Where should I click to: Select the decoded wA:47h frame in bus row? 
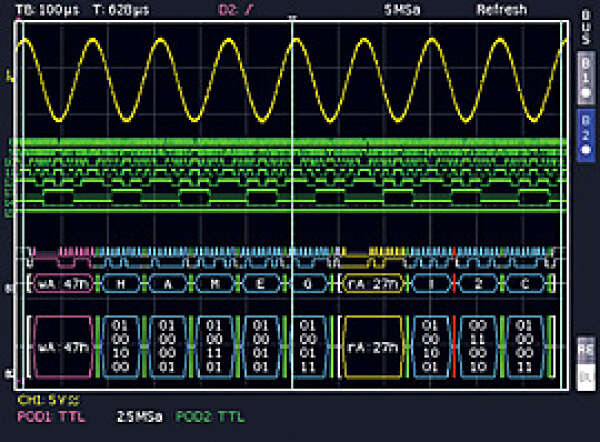(x=64, y=284)
